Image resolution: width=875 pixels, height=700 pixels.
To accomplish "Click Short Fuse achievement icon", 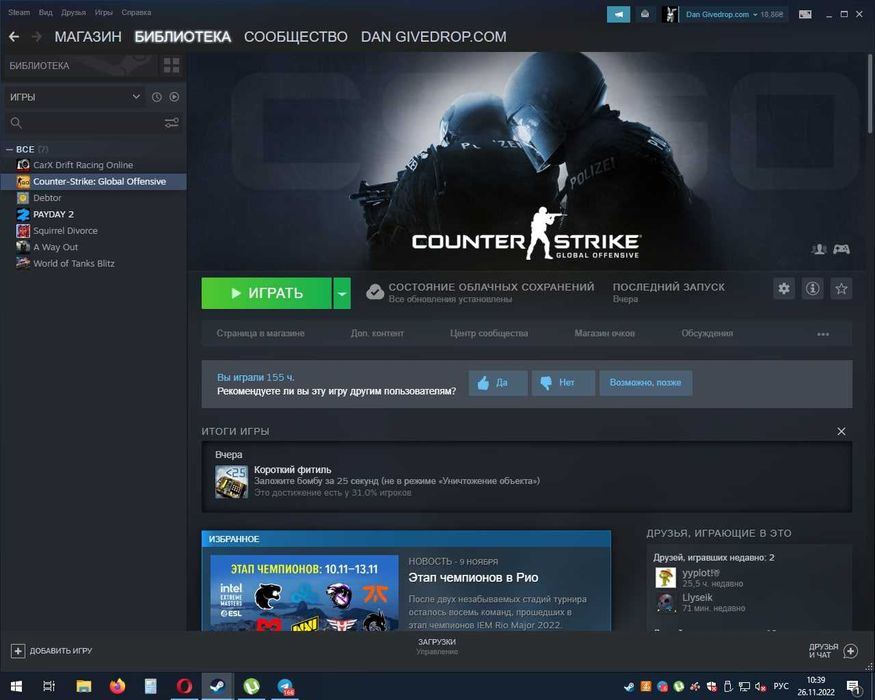I will [232, 482].
